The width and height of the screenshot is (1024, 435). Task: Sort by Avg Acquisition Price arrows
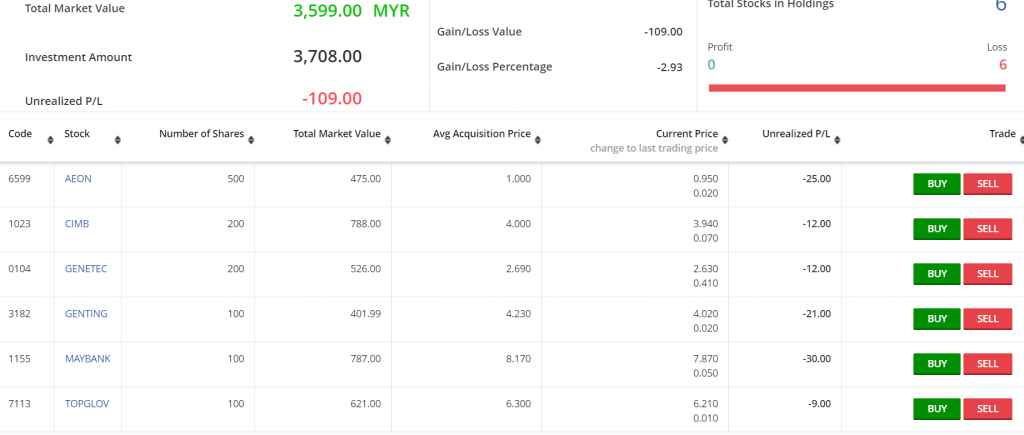click(x=537, y=140)
